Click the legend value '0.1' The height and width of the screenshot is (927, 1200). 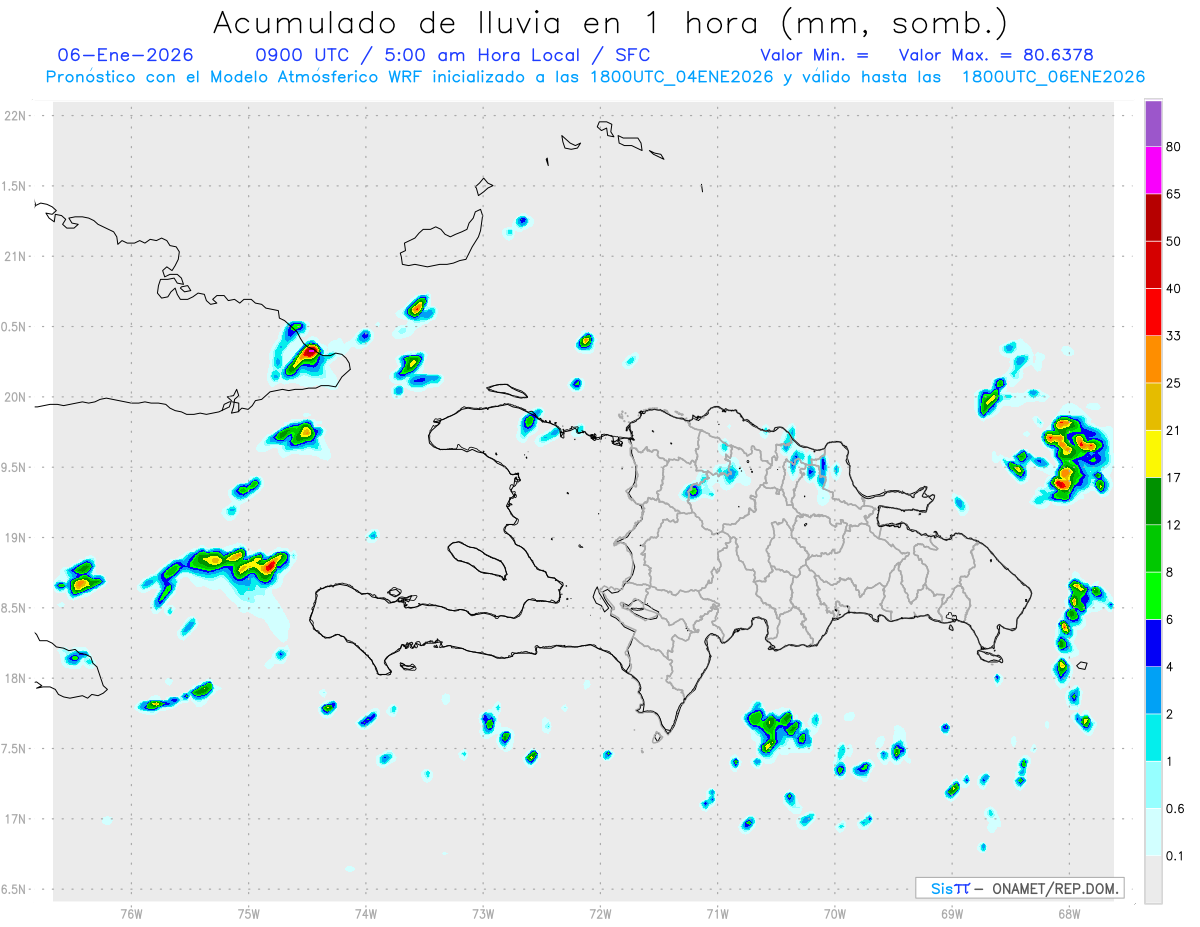point(1175,856)
